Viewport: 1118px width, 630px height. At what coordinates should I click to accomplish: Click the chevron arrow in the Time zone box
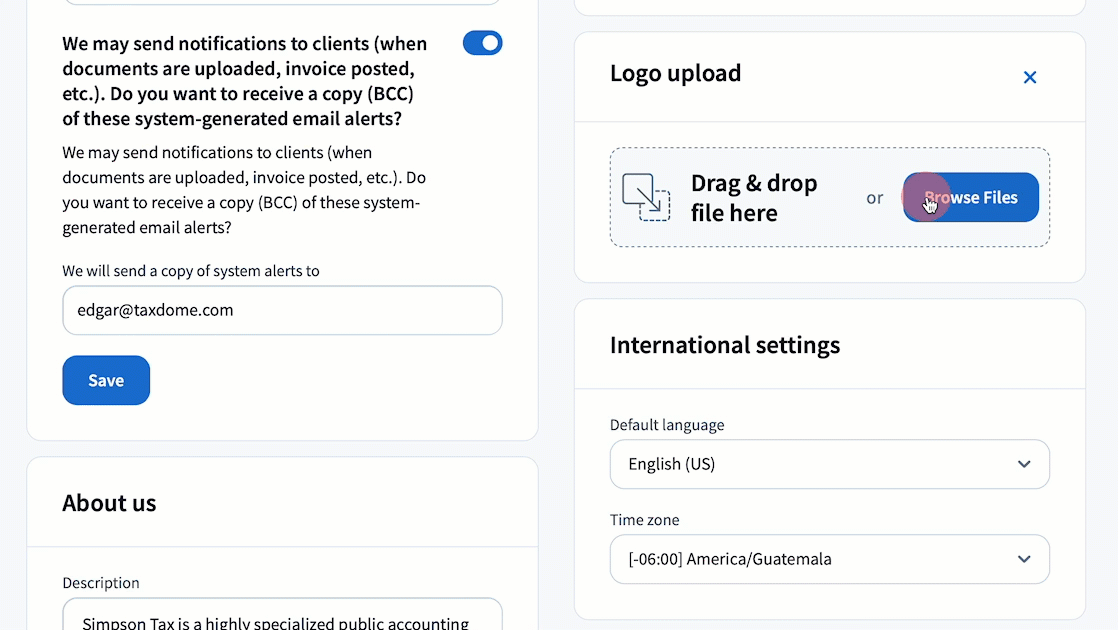(1023, 559)
